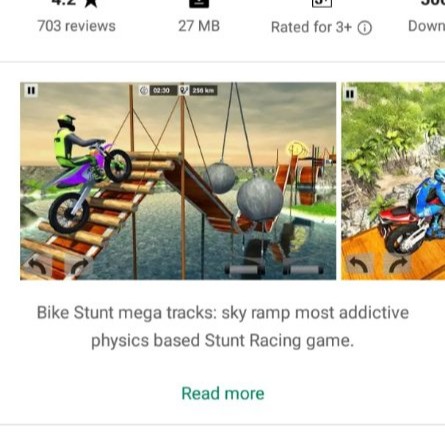Expand the description with Read more
This screenshot has width=445, height=445.
[x=223, y=394]
